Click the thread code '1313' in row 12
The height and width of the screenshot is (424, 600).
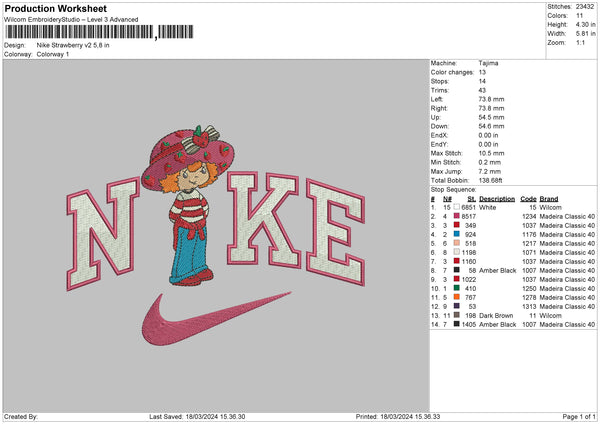pyautogui.click(x=529, y=307)
